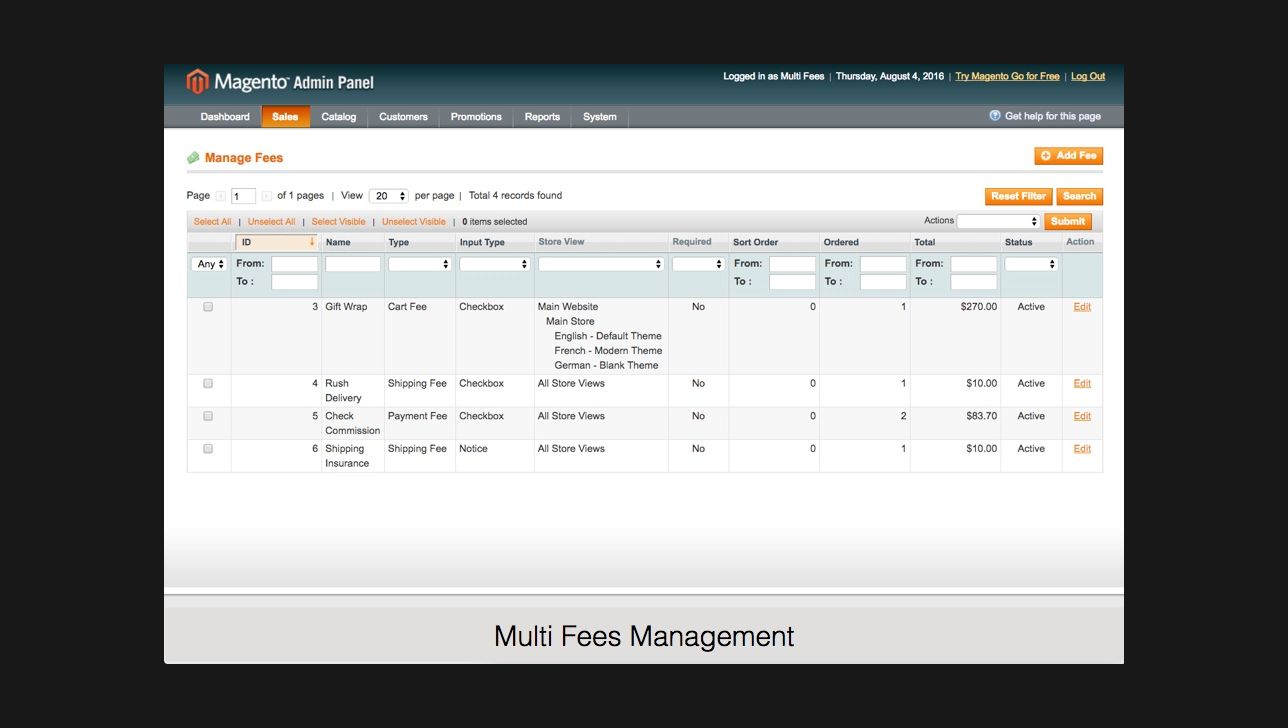The image size is (1288, 728).
Task: Open 'Try Magento Go for Free' link
Action: click(1007, 76)
